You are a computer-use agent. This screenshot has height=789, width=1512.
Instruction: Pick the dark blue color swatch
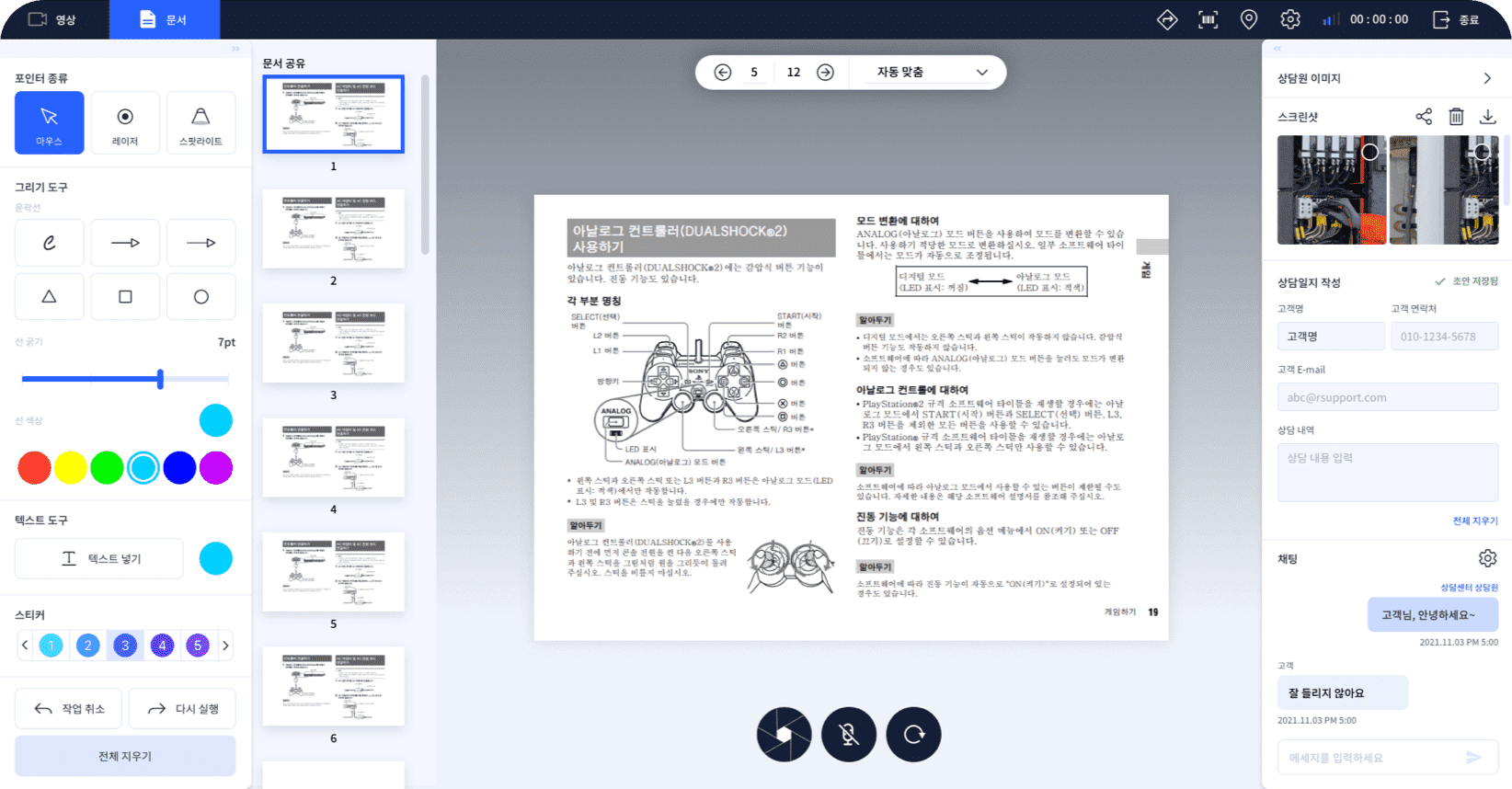(x=179, y=467)
